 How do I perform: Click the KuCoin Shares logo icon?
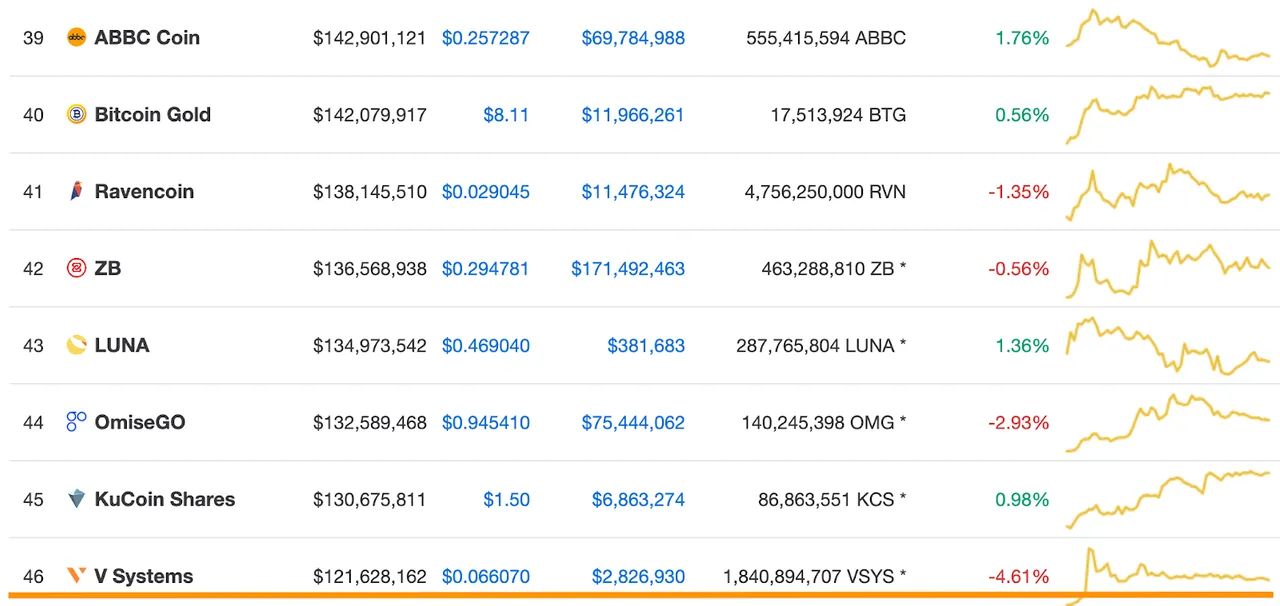[x=76, y=499]
